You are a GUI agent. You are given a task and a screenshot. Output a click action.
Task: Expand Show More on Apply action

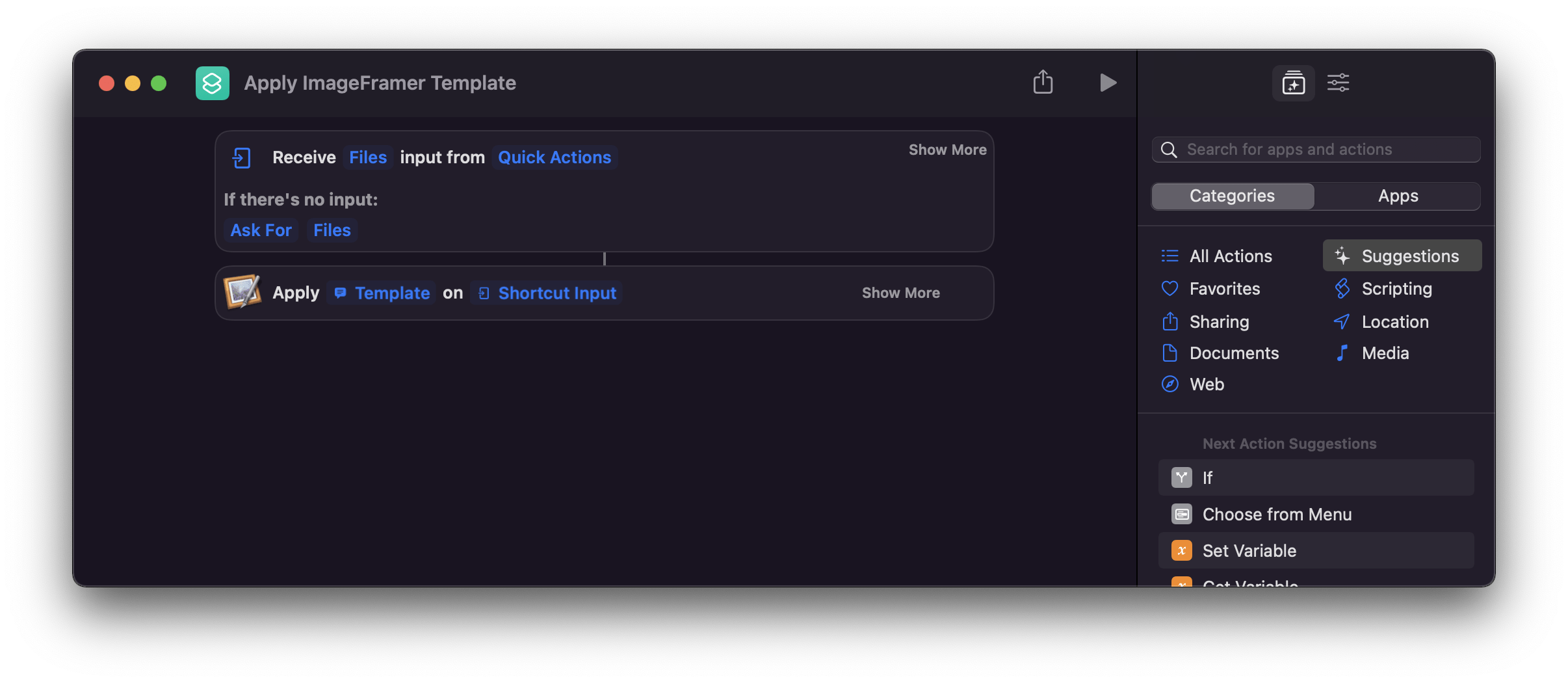(x=900, y=293)
